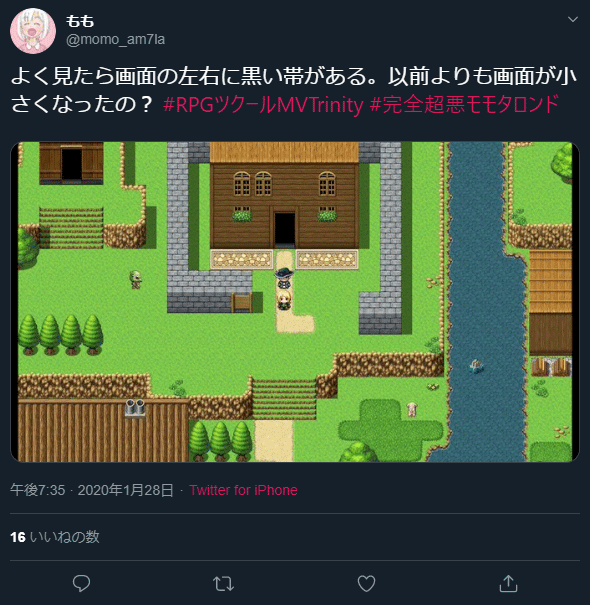
Task: Open the もも profile avatar picture
Action: tap(33, 30)
